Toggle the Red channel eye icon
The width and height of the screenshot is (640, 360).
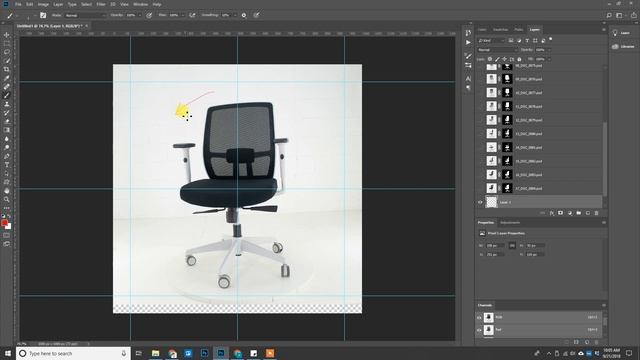click(x=479, y=330)
